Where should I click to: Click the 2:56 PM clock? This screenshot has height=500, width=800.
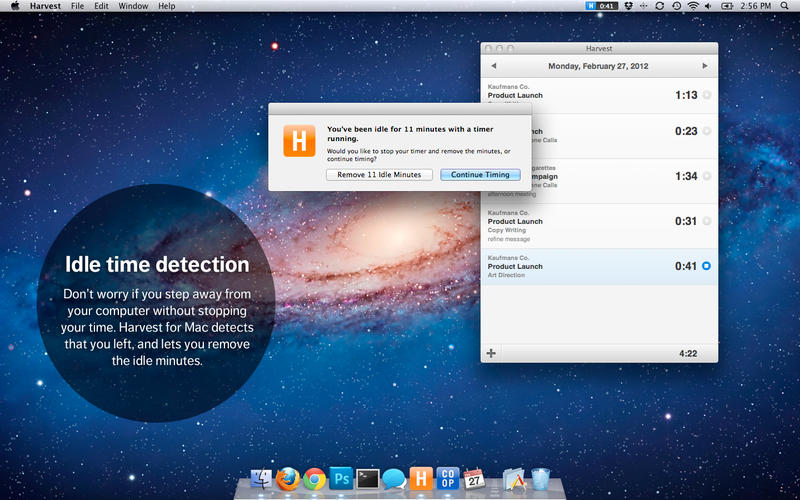[756, 6]
